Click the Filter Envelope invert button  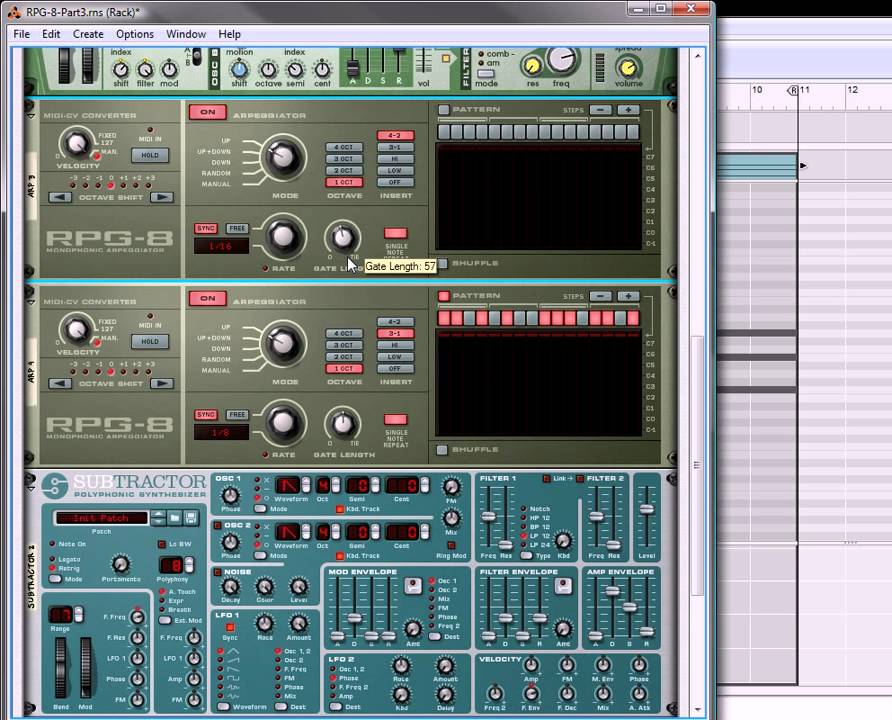(563, 586)
